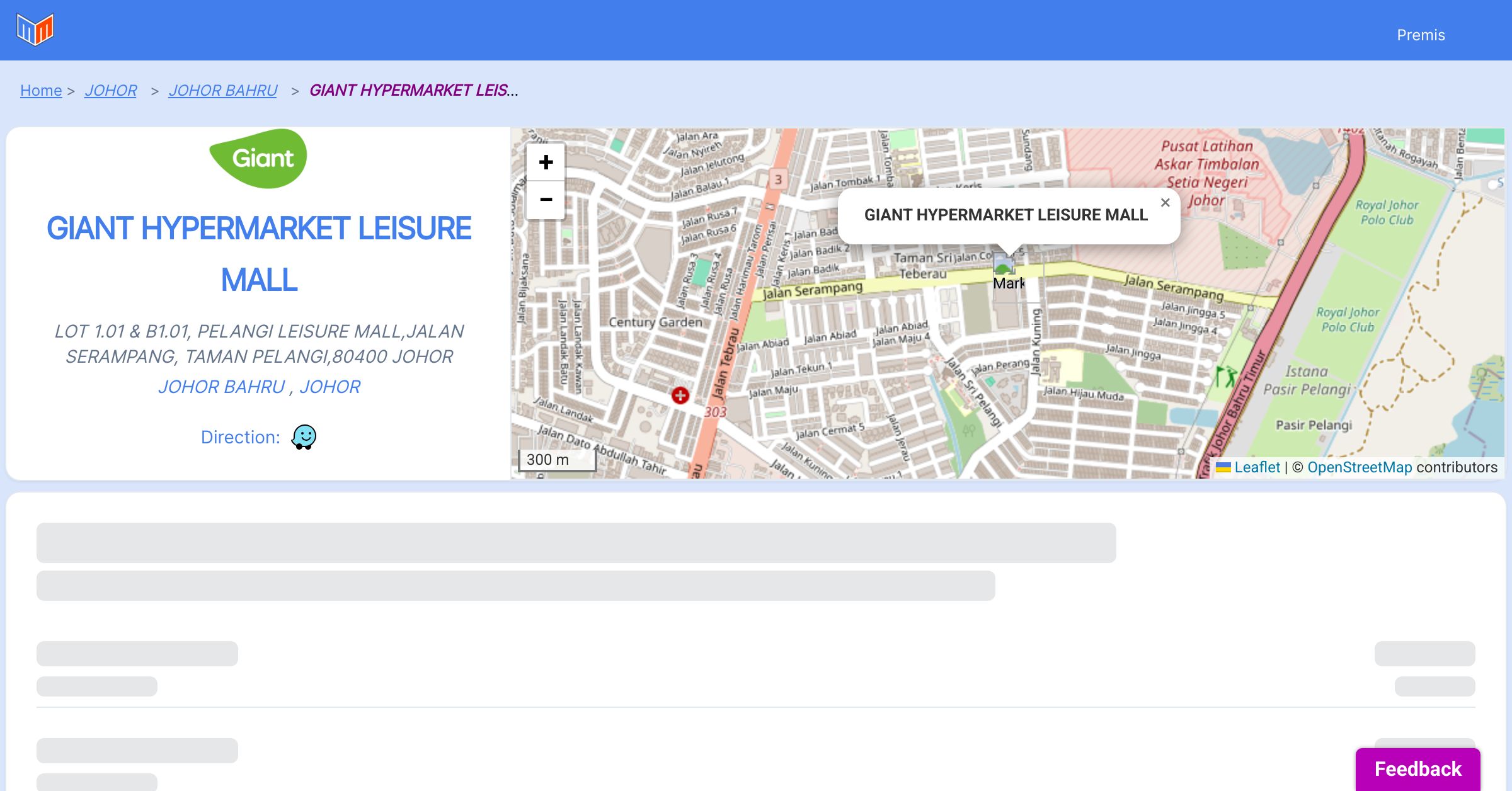This screenshot has height=791, width=1512.
Task: Click the golf course icon on map
Action: tap(1225, 377)
